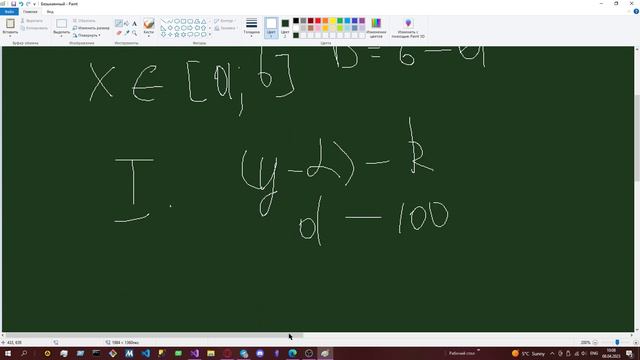Open the Select dropdown arrow

(62, 36)
